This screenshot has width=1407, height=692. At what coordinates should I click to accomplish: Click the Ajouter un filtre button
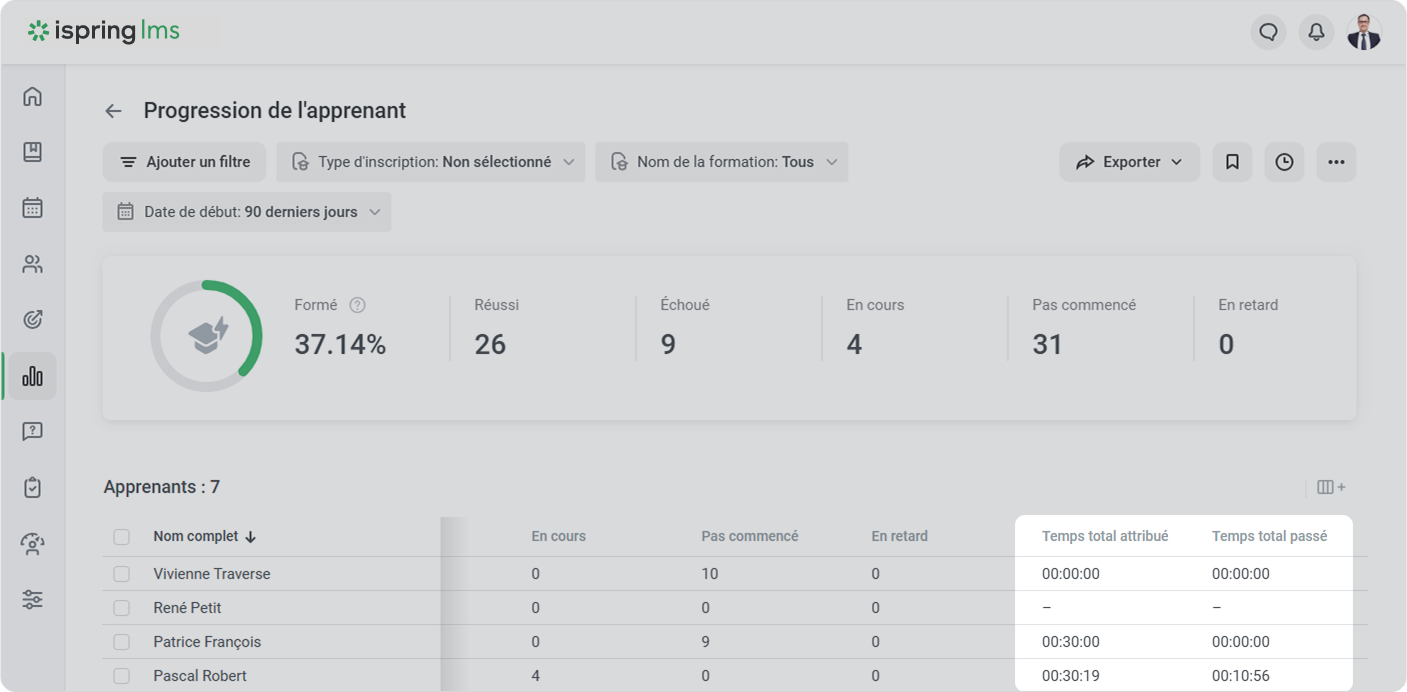click(x=184, y=162)
